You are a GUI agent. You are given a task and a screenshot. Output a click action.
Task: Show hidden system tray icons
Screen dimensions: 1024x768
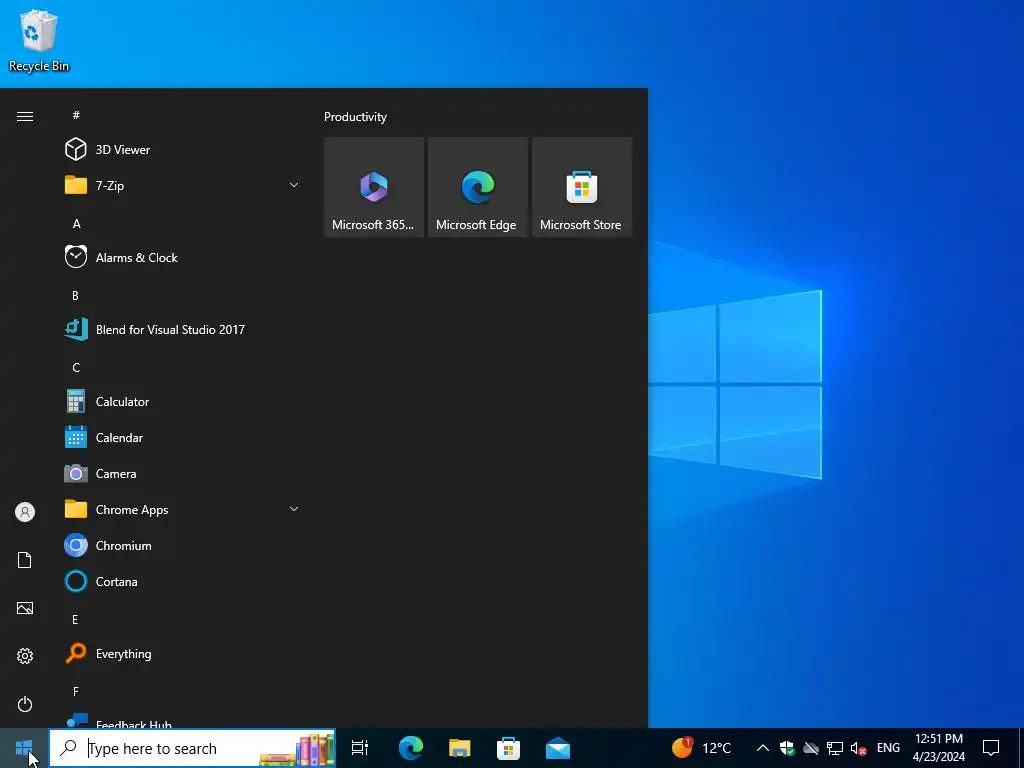(762, 748)
